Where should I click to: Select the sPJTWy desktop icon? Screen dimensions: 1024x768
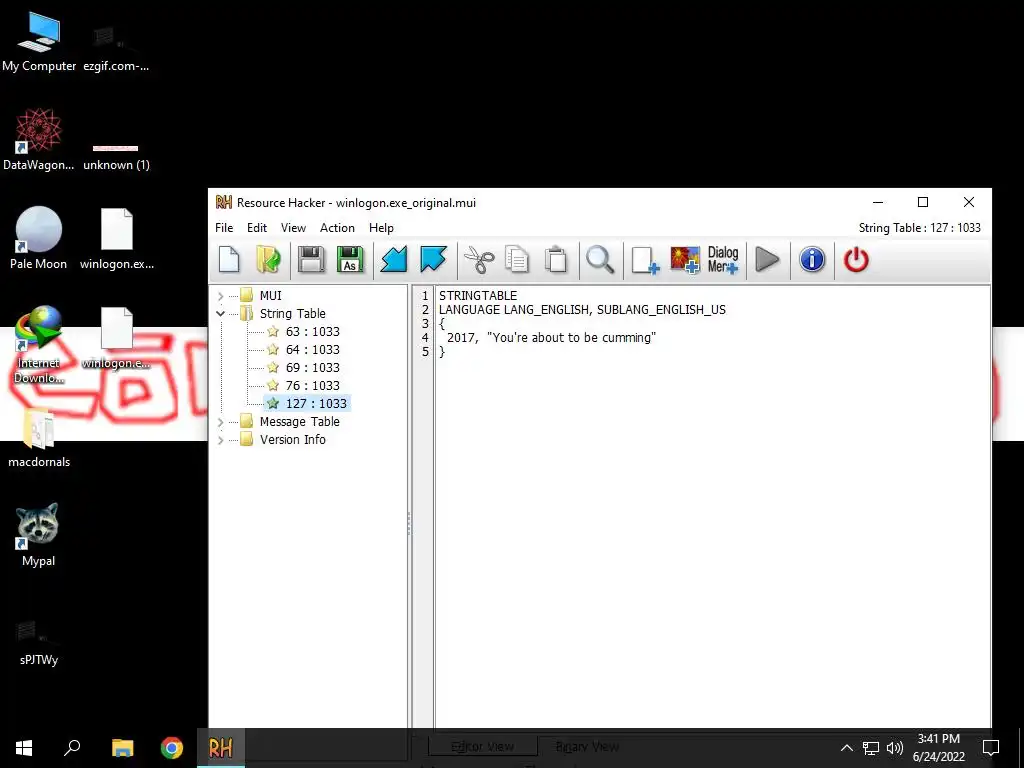(x=39, y=642)
